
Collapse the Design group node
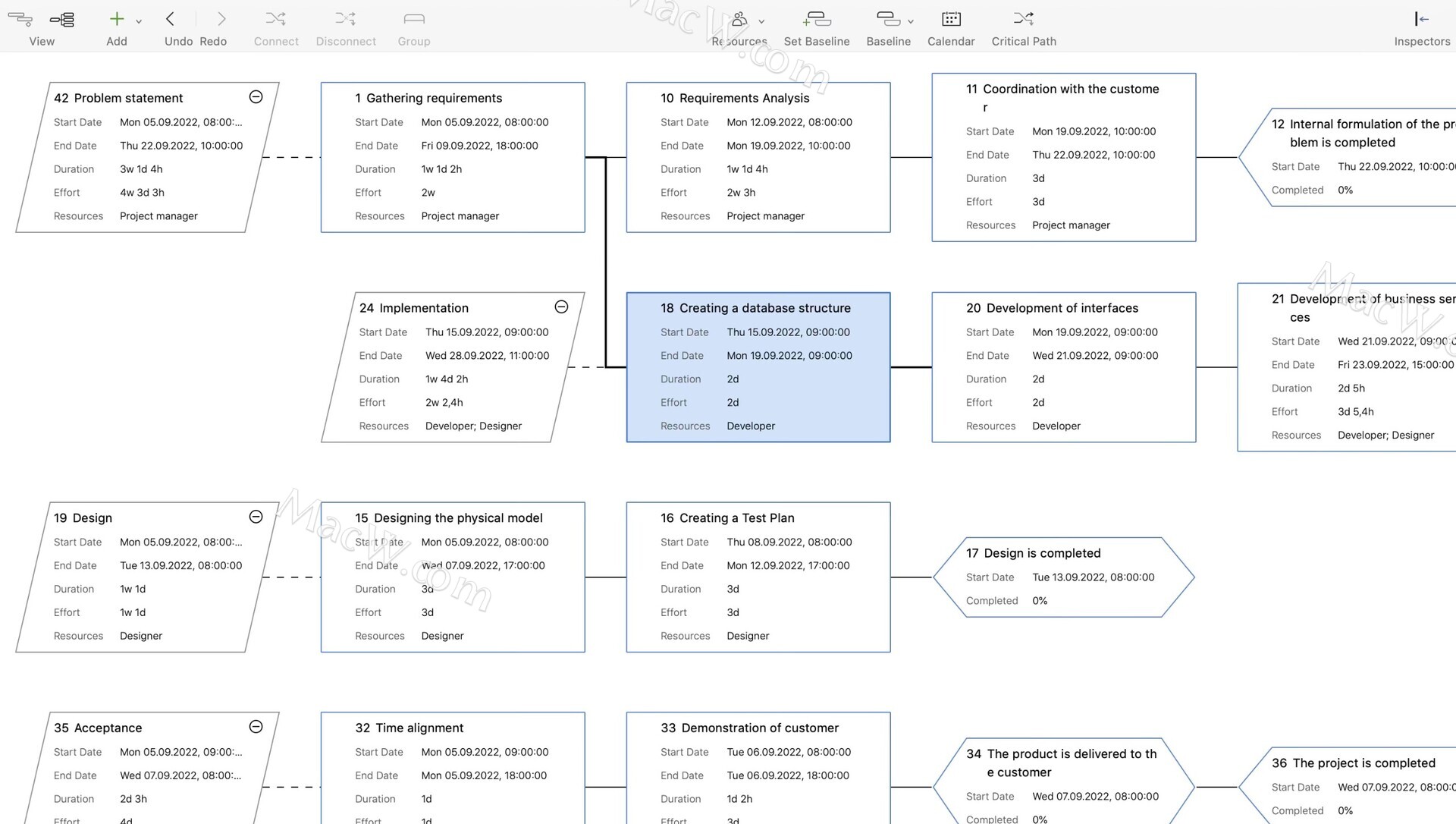[256, 517]
